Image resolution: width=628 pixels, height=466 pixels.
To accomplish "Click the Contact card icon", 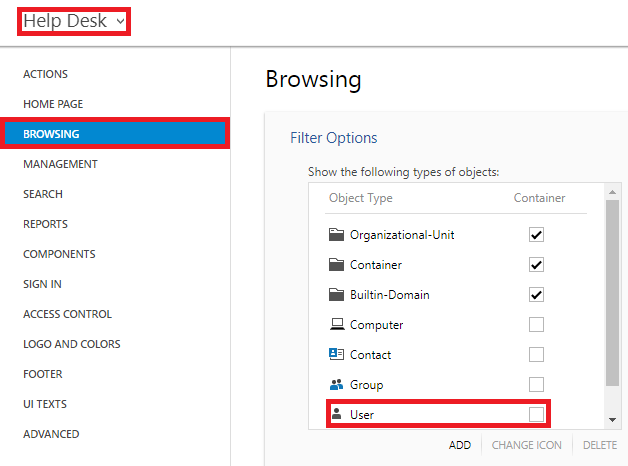I will click(336, 354).
